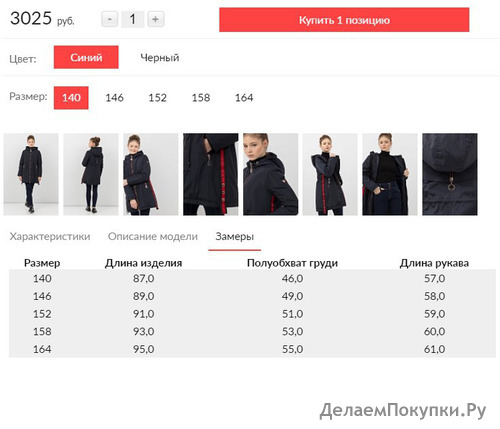Choose size 152

(157, 98)
